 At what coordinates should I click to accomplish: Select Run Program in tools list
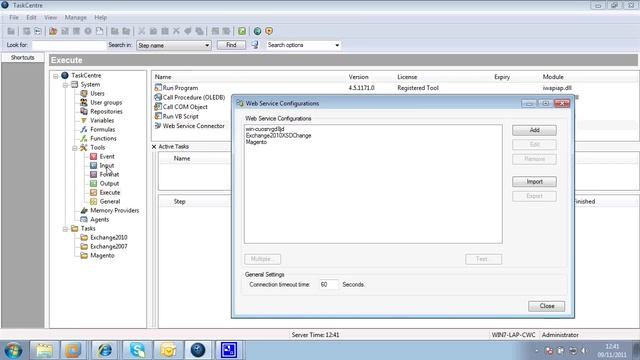(180, 88)
